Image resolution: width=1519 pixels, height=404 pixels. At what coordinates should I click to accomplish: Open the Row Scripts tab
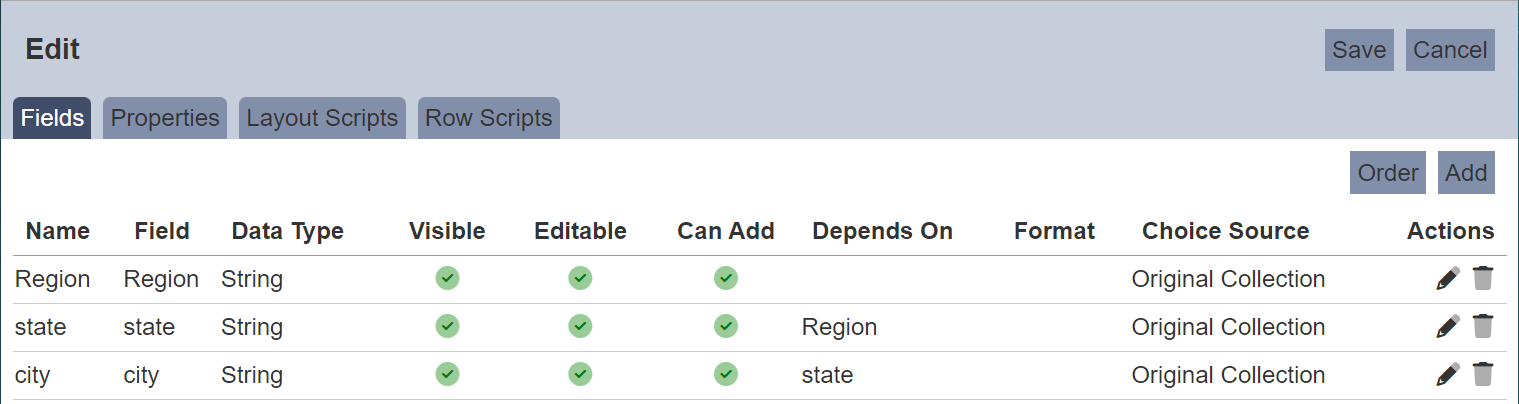(489, 118)
